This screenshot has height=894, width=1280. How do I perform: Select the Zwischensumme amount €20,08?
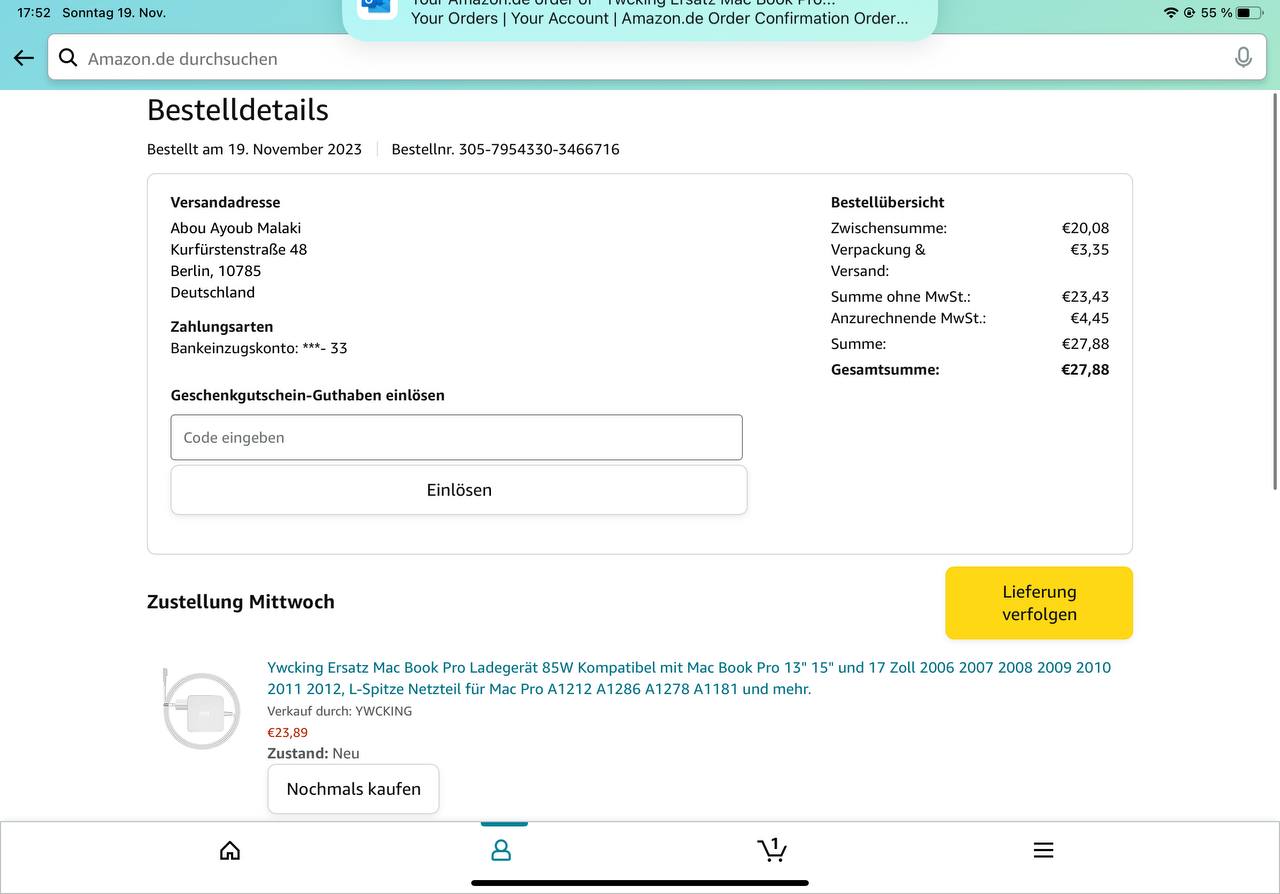pos(1085,228)
